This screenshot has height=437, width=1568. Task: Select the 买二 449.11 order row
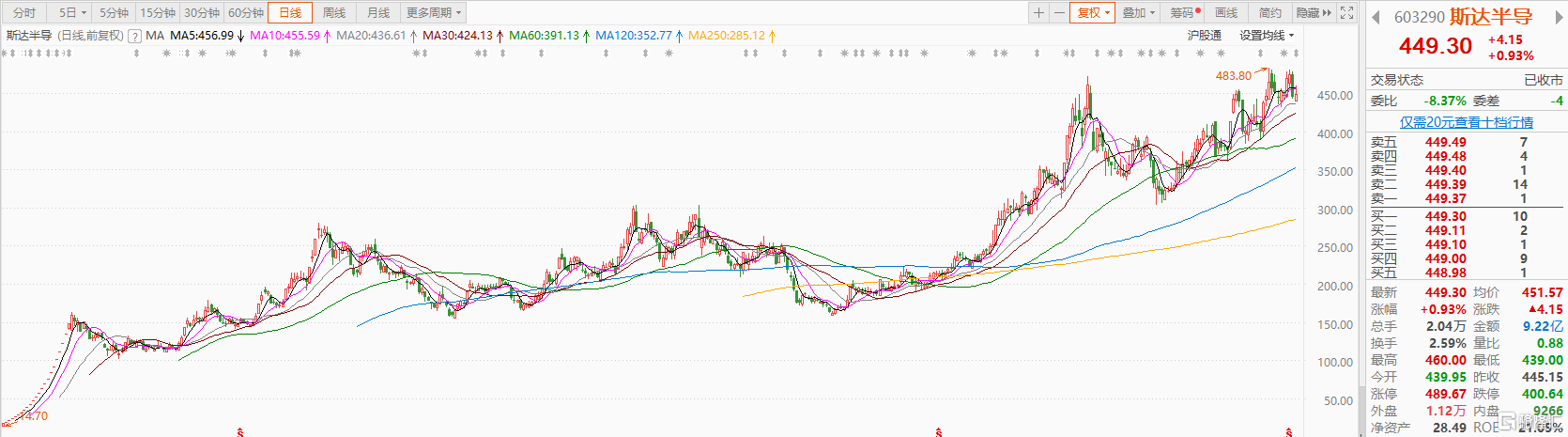point(1466,230)
